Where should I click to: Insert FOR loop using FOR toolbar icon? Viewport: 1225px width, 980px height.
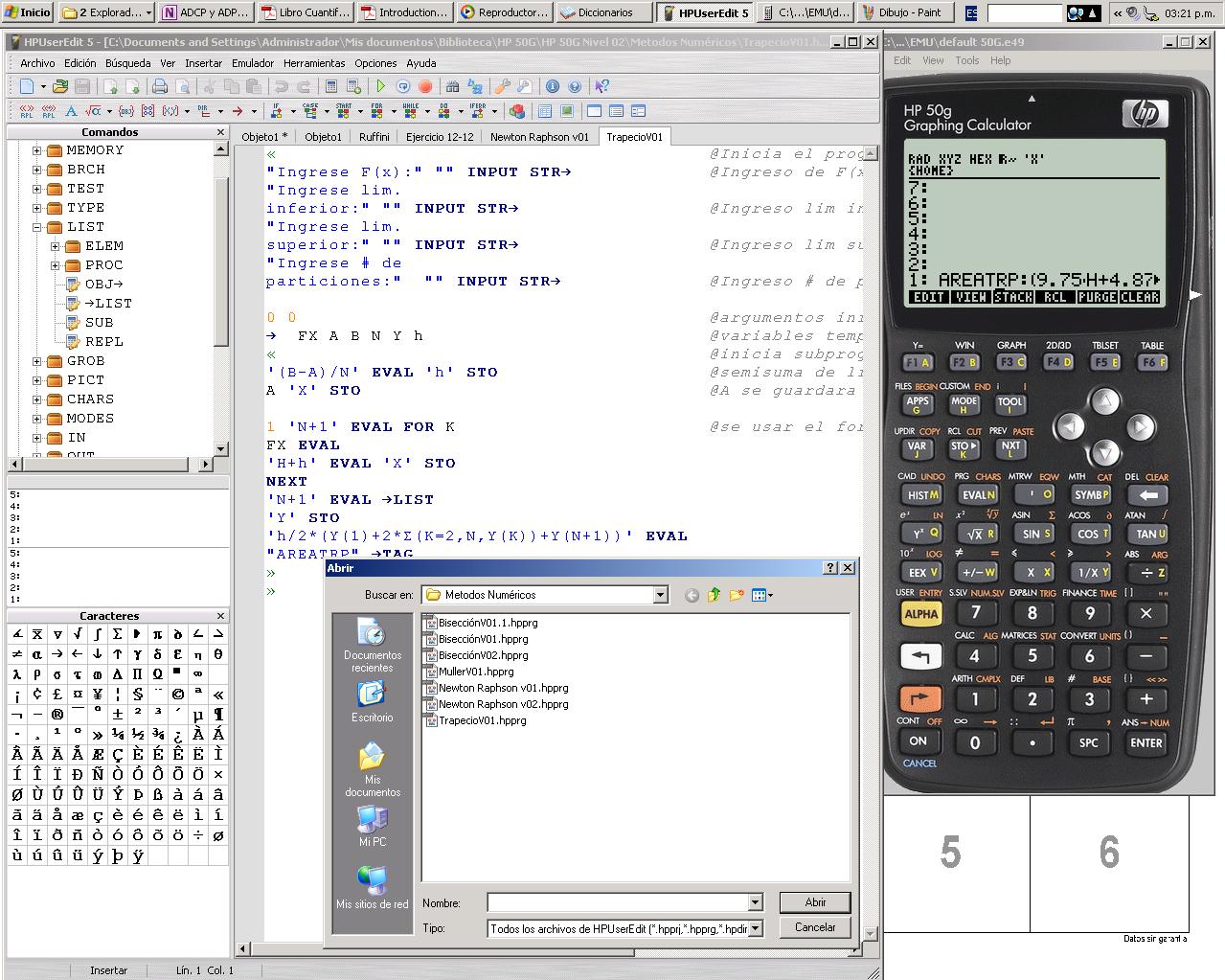click(377, 111)
